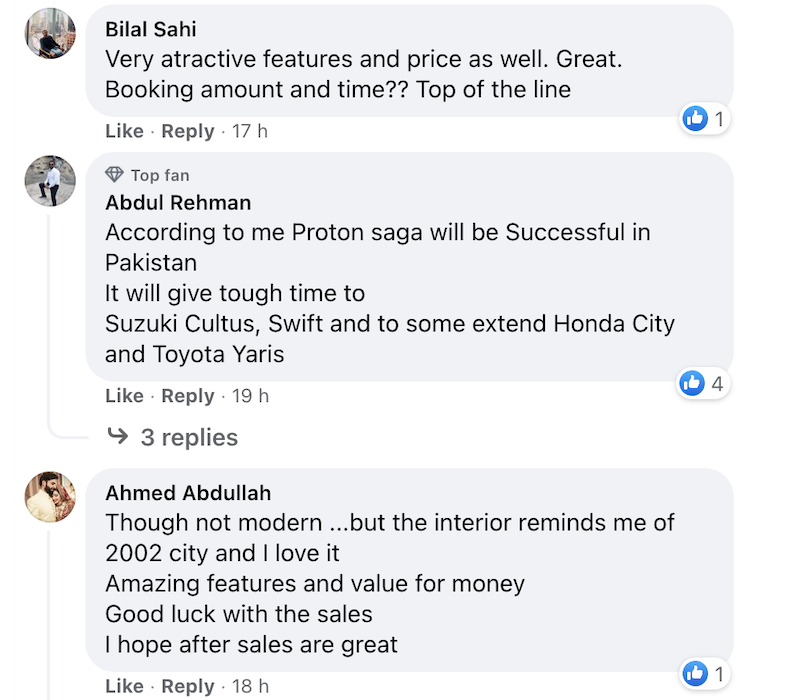This screenshot has height=700, width=790.
Task: Like Ahmed Abdullah's comment
Action: click(x=124, y=686)
